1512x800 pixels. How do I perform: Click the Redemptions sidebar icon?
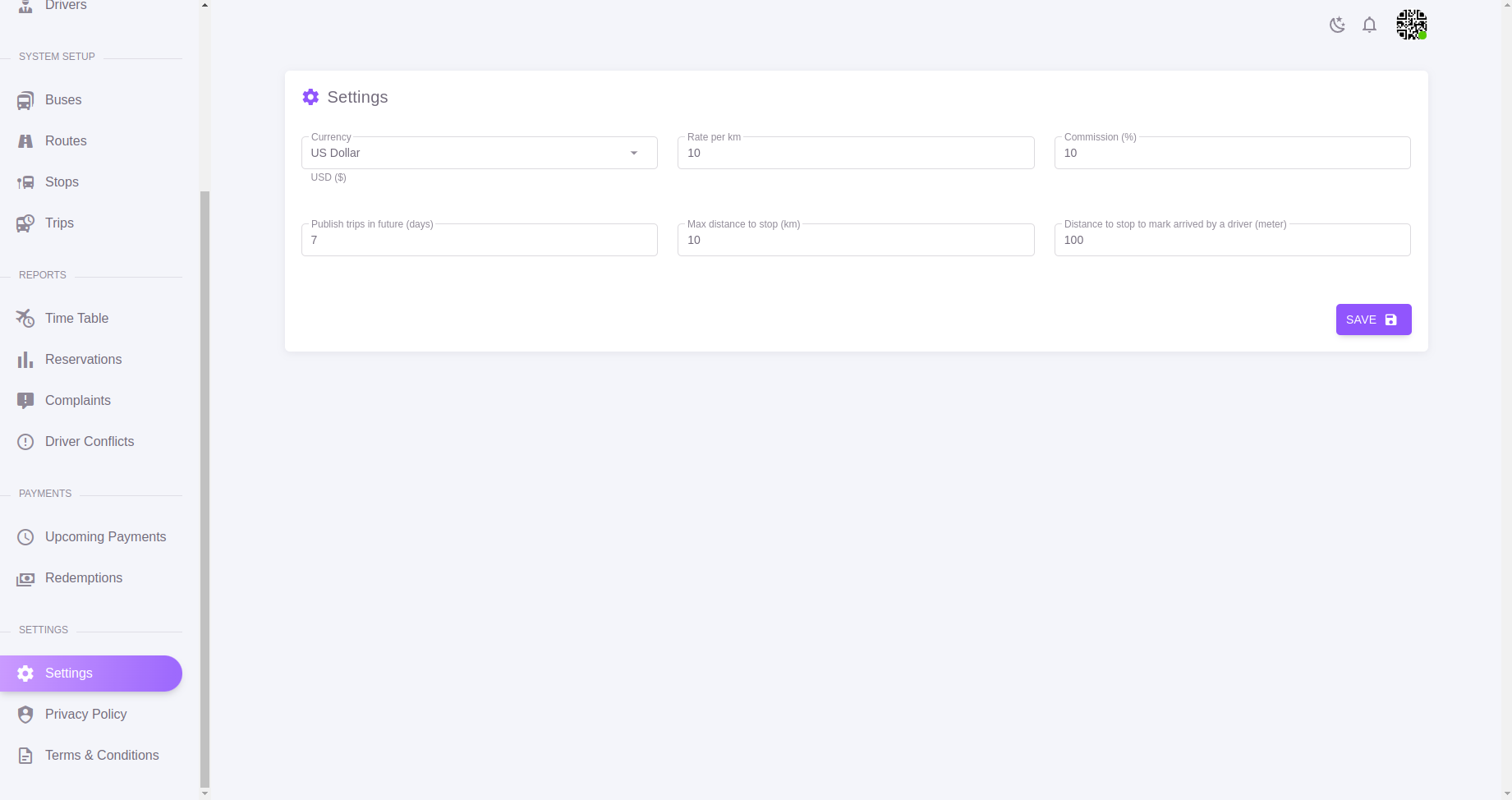tap(25, 577)
